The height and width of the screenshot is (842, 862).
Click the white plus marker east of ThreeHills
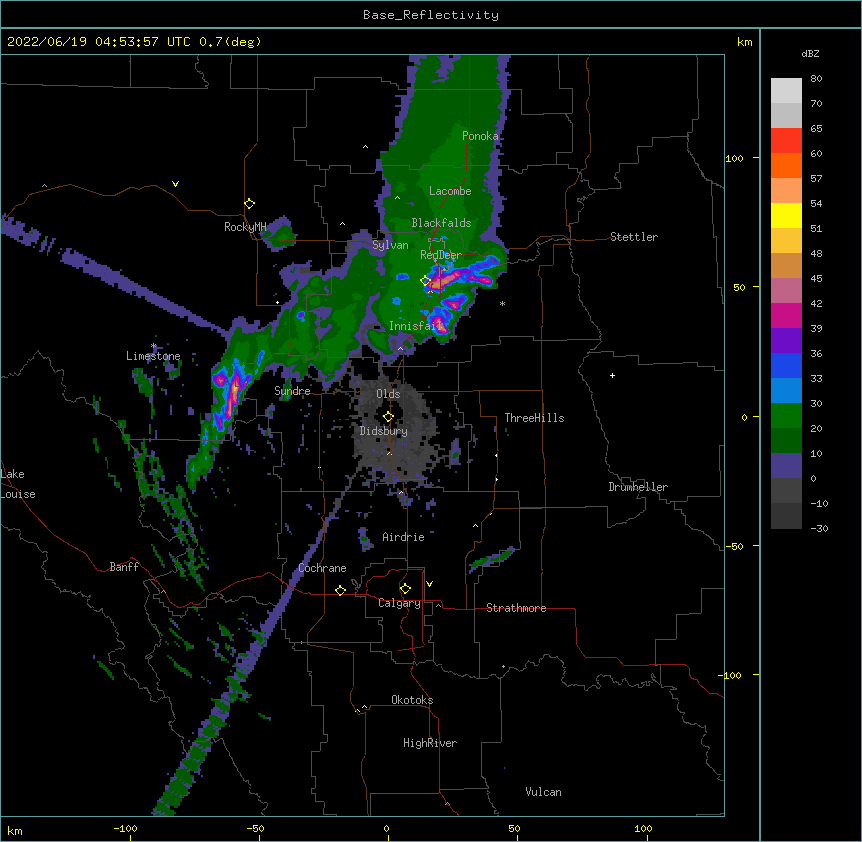click(612, 375)
